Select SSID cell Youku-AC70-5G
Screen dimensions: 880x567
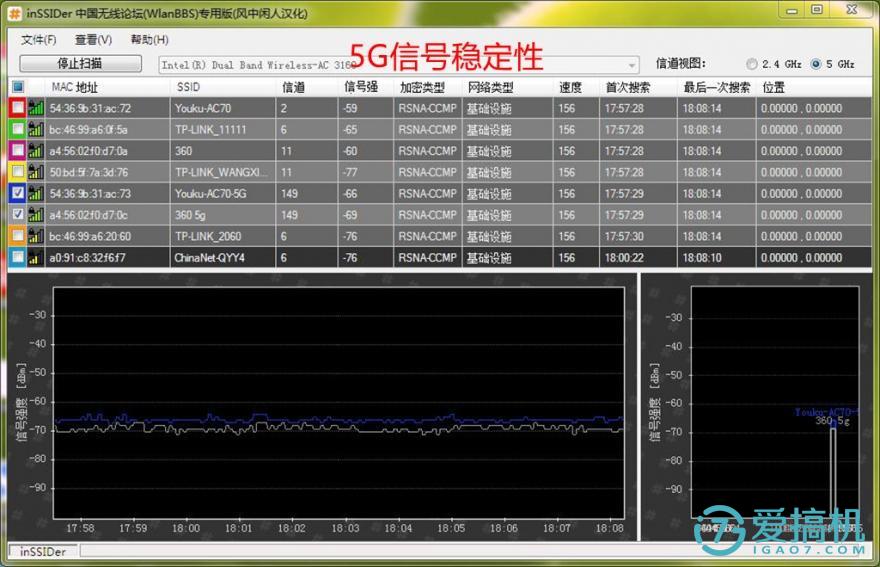[210, 194]
